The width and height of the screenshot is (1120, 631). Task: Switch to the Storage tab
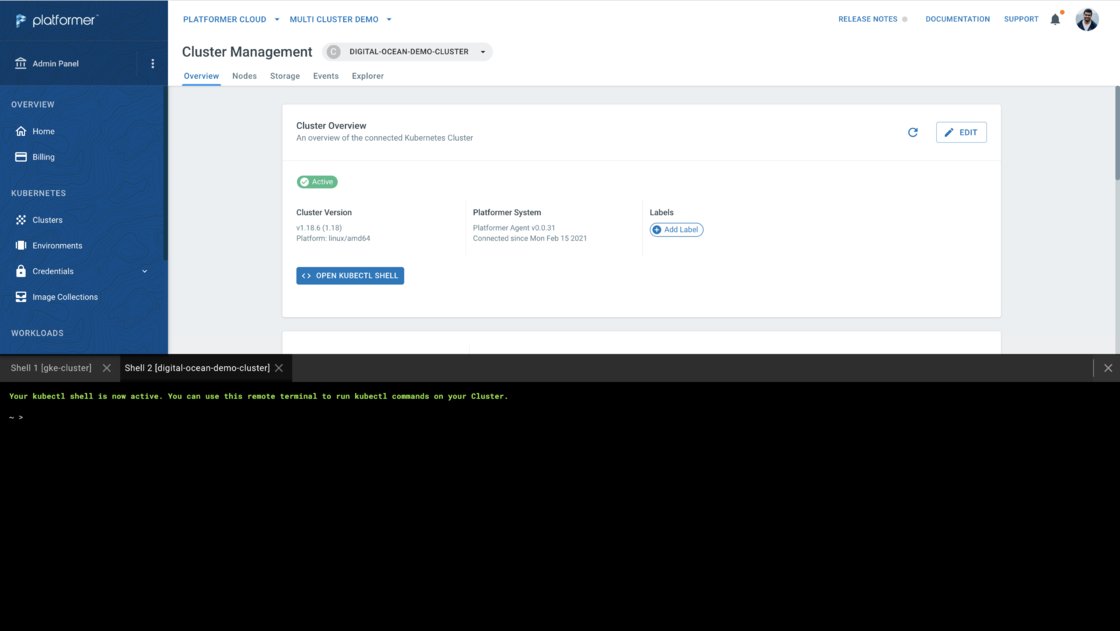click(285, 76)
